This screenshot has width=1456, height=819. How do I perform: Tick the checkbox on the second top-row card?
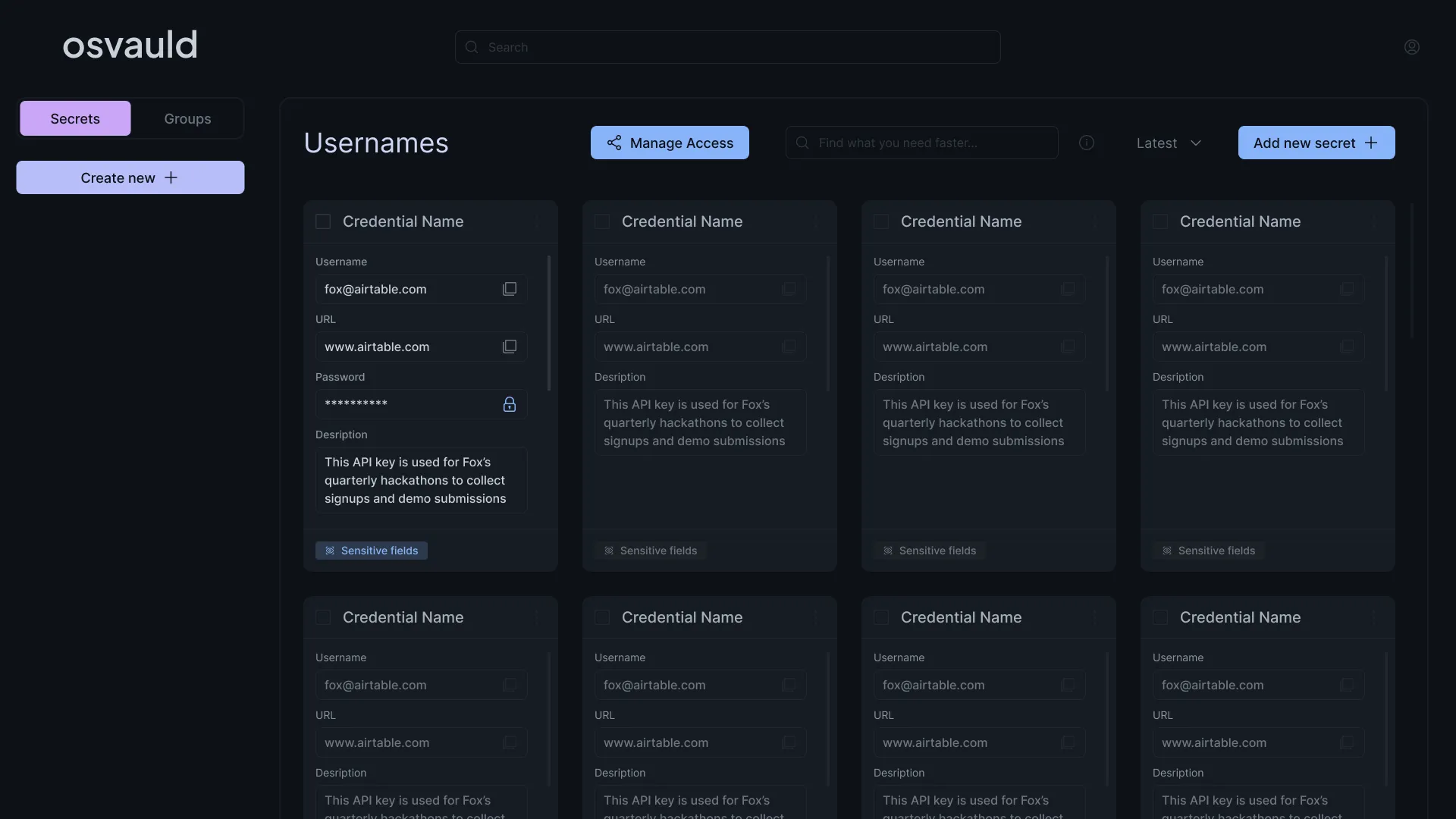[602, 221]
